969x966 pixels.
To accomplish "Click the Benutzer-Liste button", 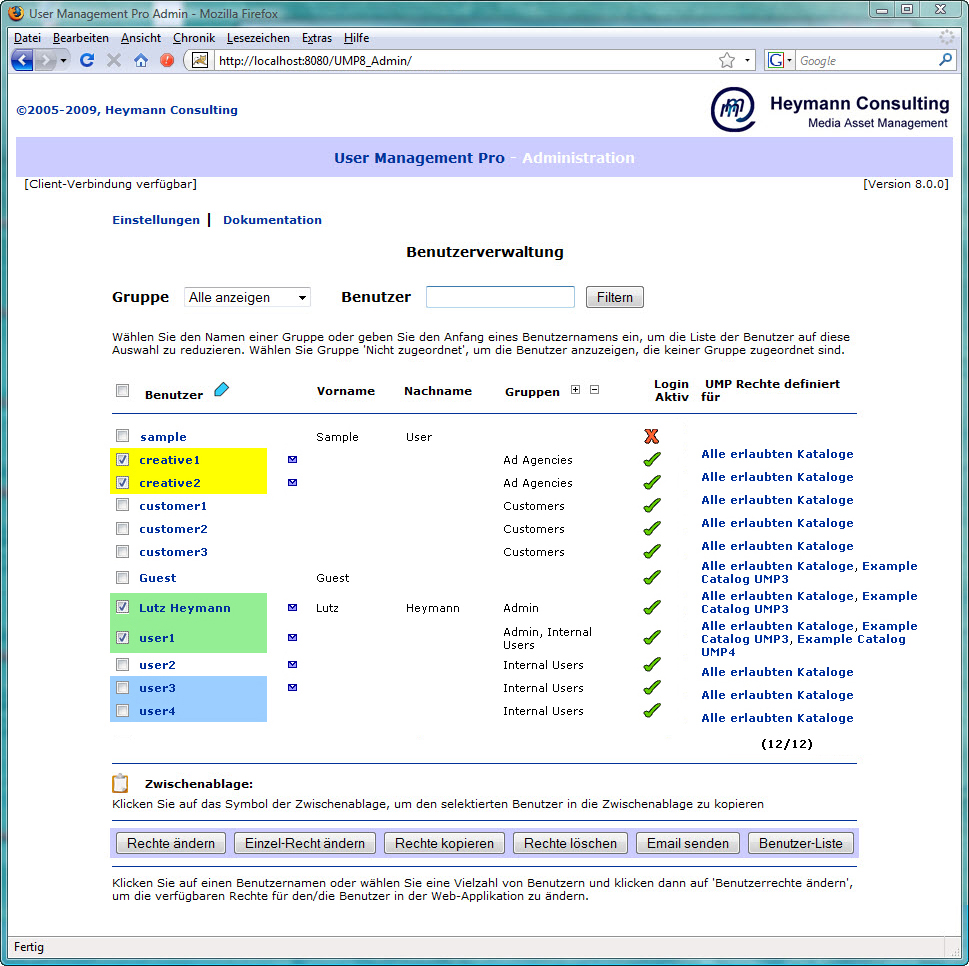I will tap(801, 843).
